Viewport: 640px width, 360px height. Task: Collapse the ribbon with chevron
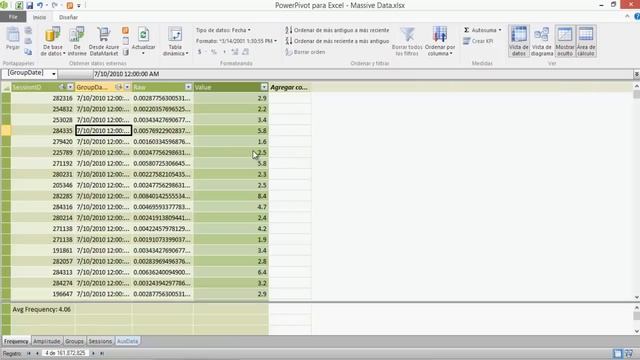point(627,17)
